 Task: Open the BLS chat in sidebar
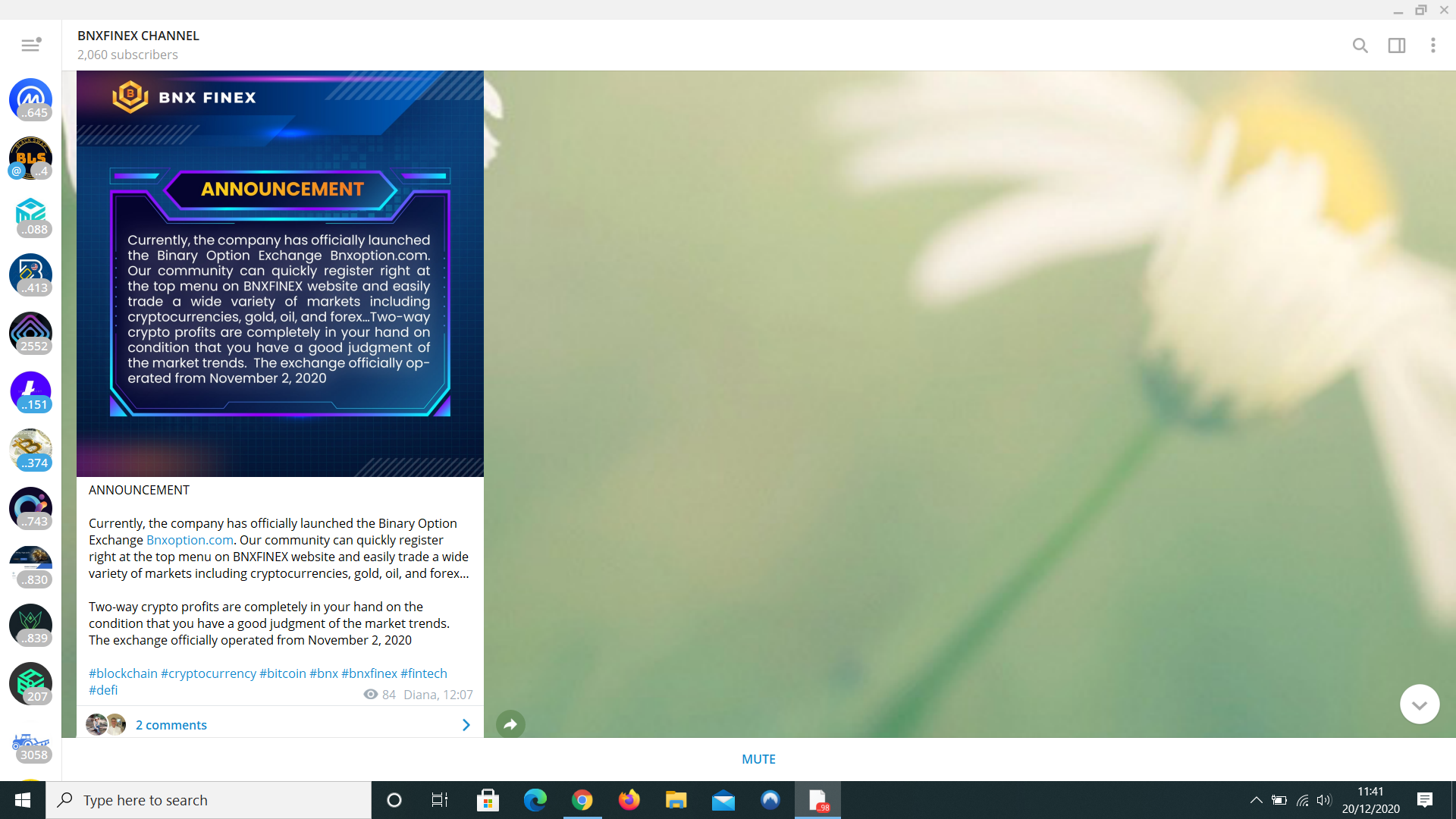click(x=30, y=158)
